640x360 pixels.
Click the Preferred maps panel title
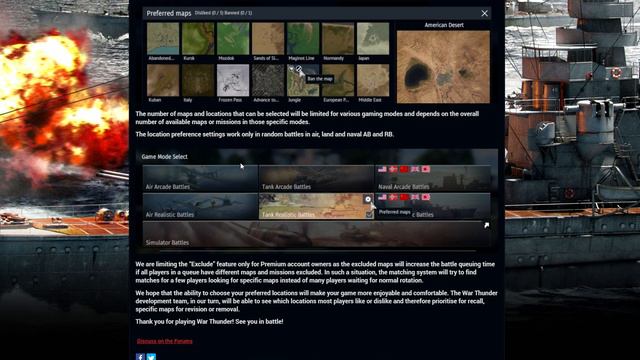(x=169, y=13)
